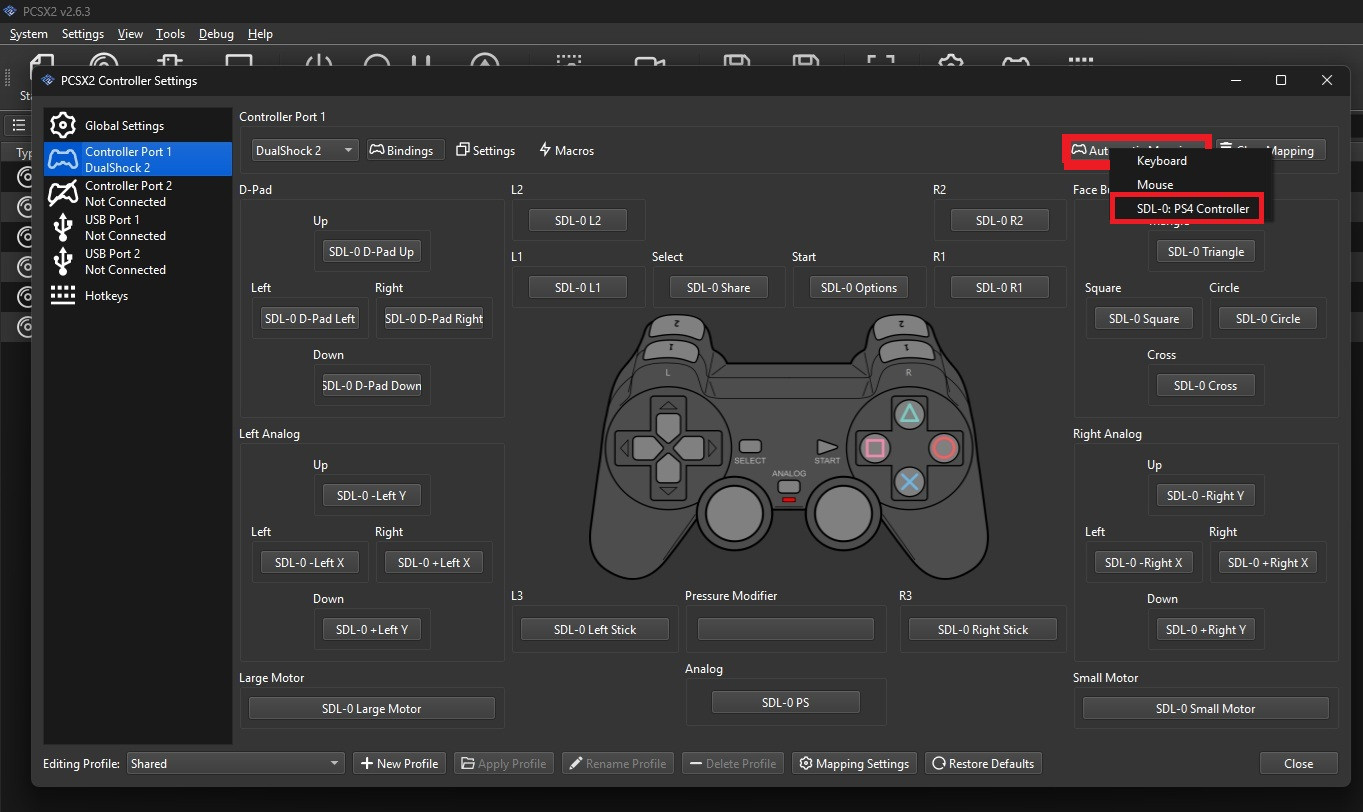Rebind Right Analog Down SDL-0 +Right Y
The width and height of the screenshot is (1363, 812).
click(x=1206, y=629)
